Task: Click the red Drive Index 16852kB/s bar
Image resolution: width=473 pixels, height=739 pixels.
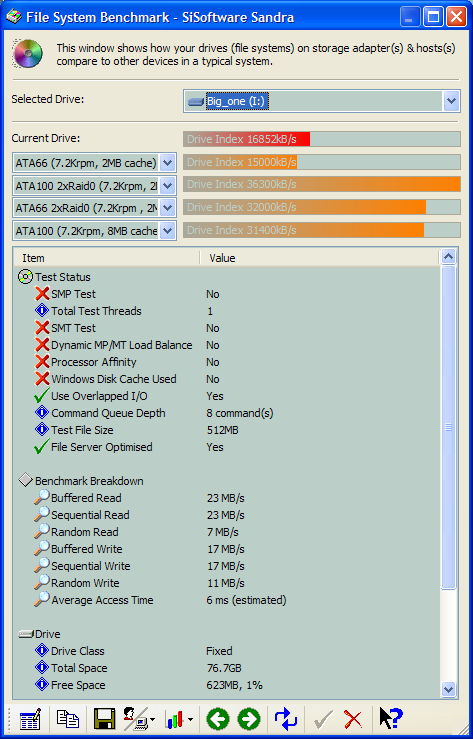Action: [322, 139]
